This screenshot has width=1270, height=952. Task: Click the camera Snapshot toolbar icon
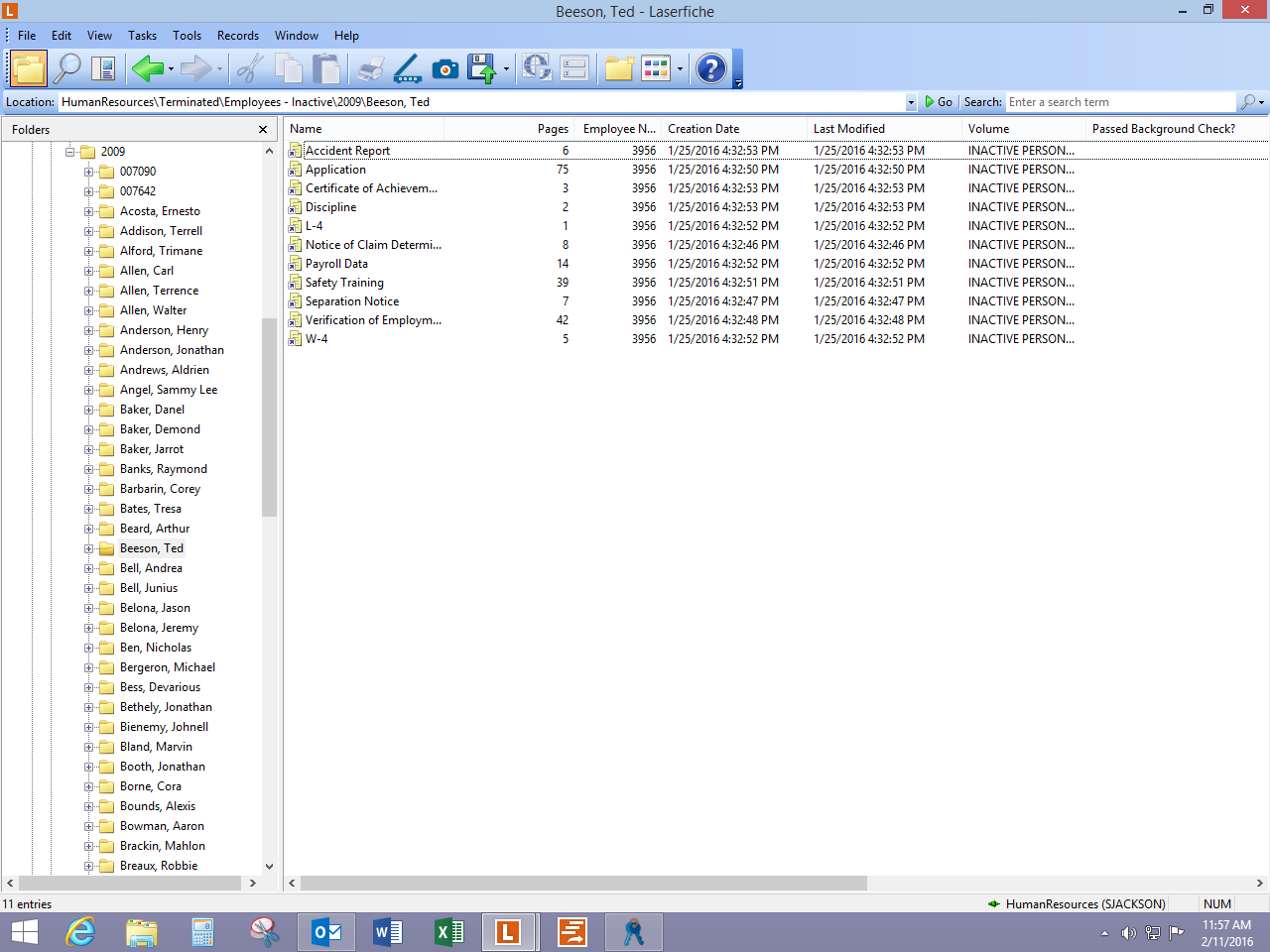(x=445, y=68)
